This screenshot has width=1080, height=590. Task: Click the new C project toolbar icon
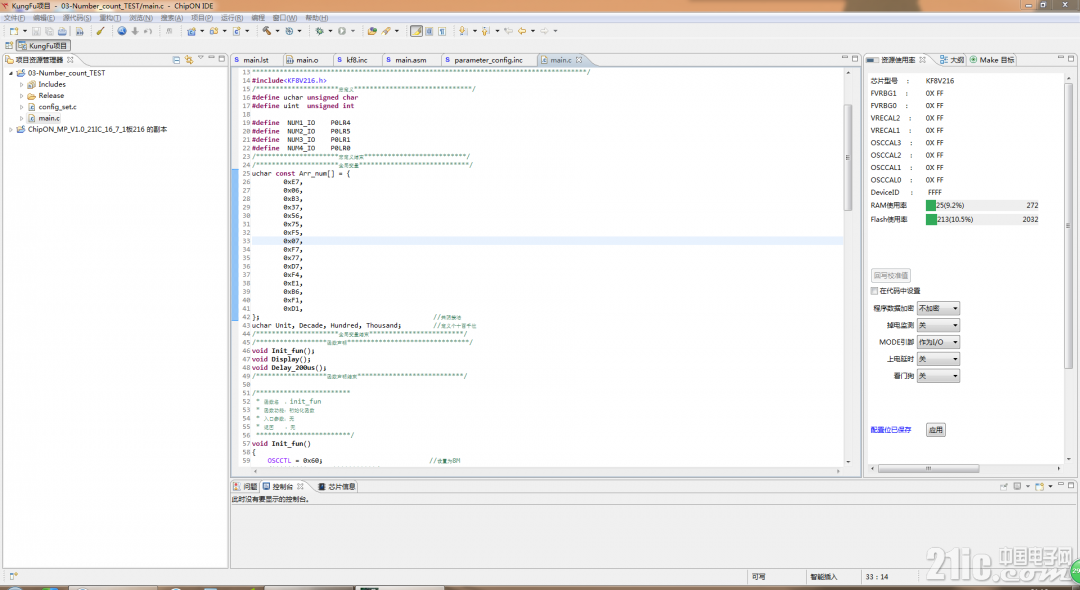pos(191,31)
